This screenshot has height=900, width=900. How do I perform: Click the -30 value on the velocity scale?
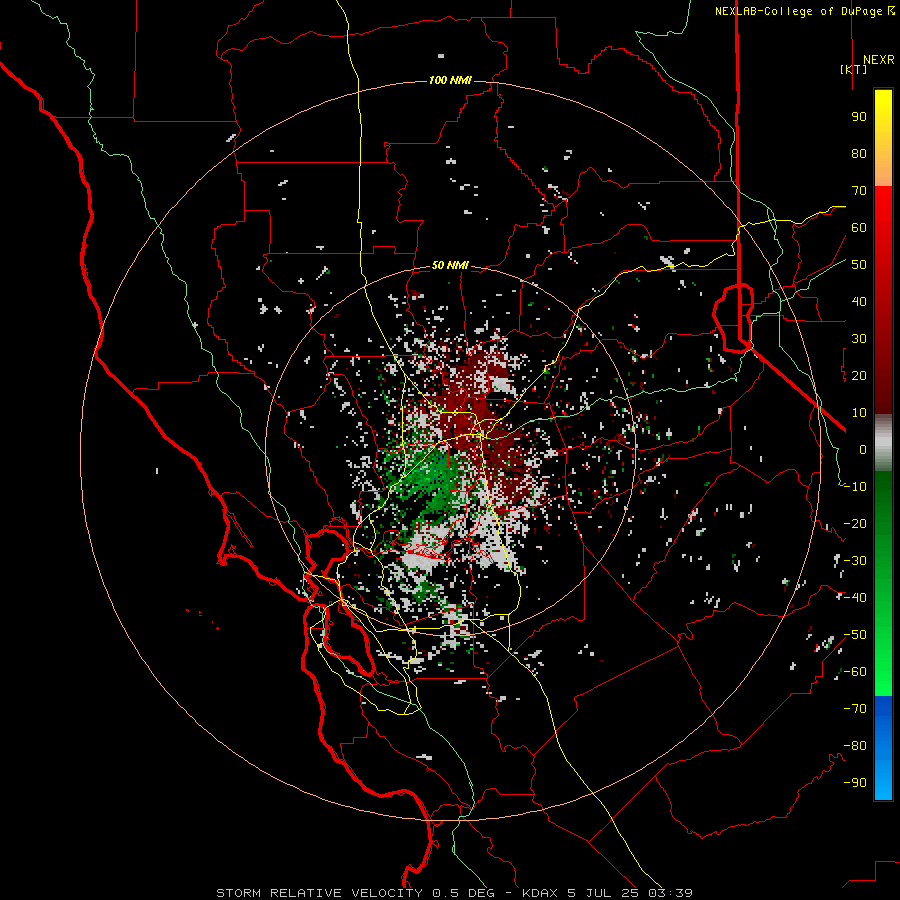855,561
